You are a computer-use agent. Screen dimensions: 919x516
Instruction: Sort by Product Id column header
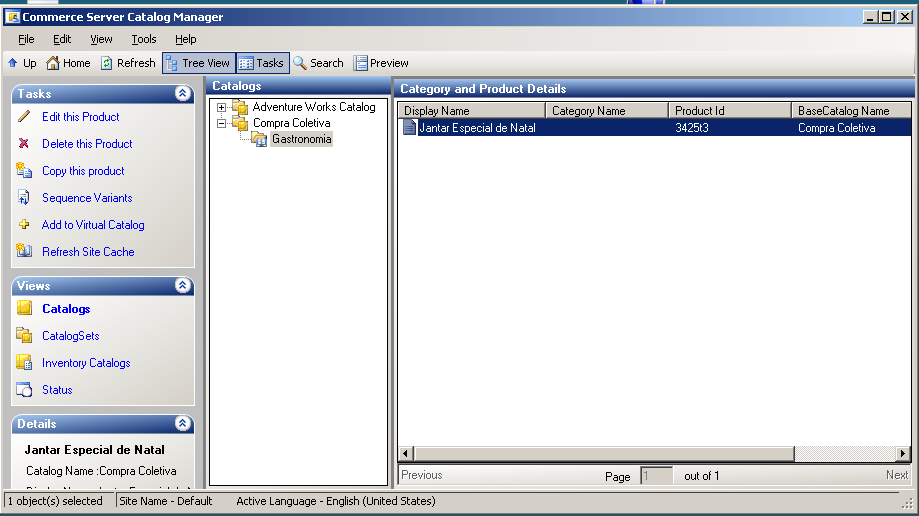730,110
